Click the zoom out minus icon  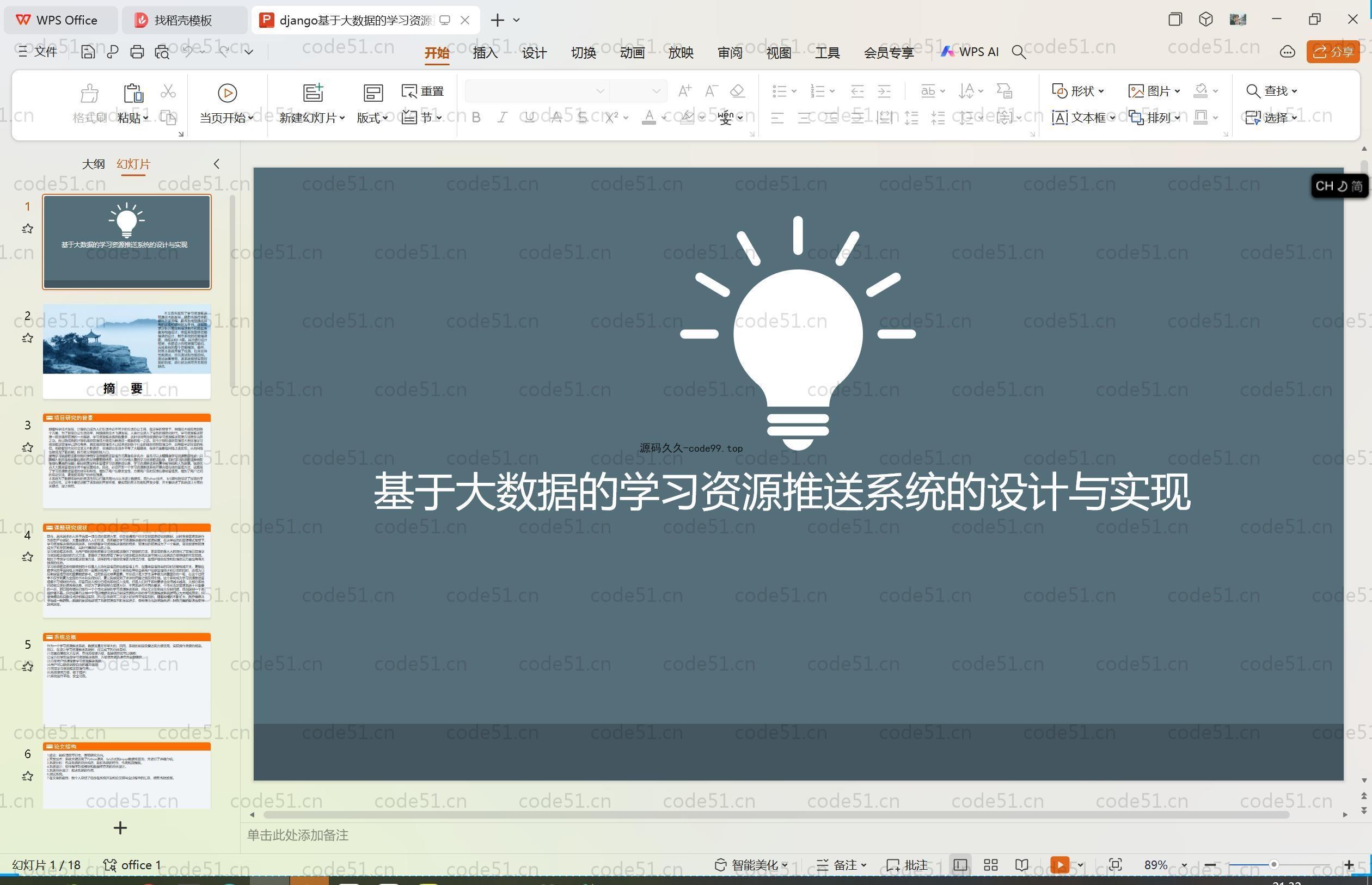pyautogui.click(x=1210, y=865)
